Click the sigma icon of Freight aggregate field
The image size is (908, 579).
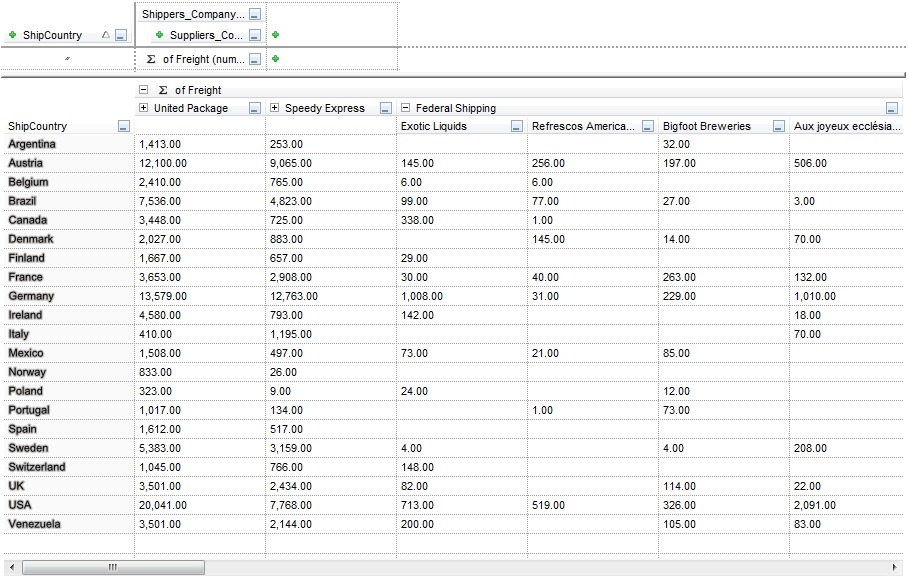point(151,59)
